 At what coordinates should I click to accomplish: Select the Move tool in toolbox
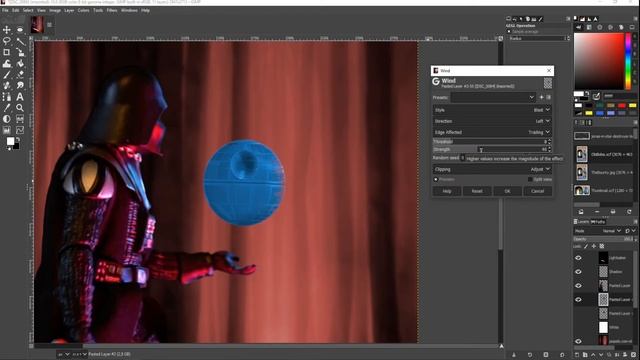pyautogui.click(x=7, y=30)
